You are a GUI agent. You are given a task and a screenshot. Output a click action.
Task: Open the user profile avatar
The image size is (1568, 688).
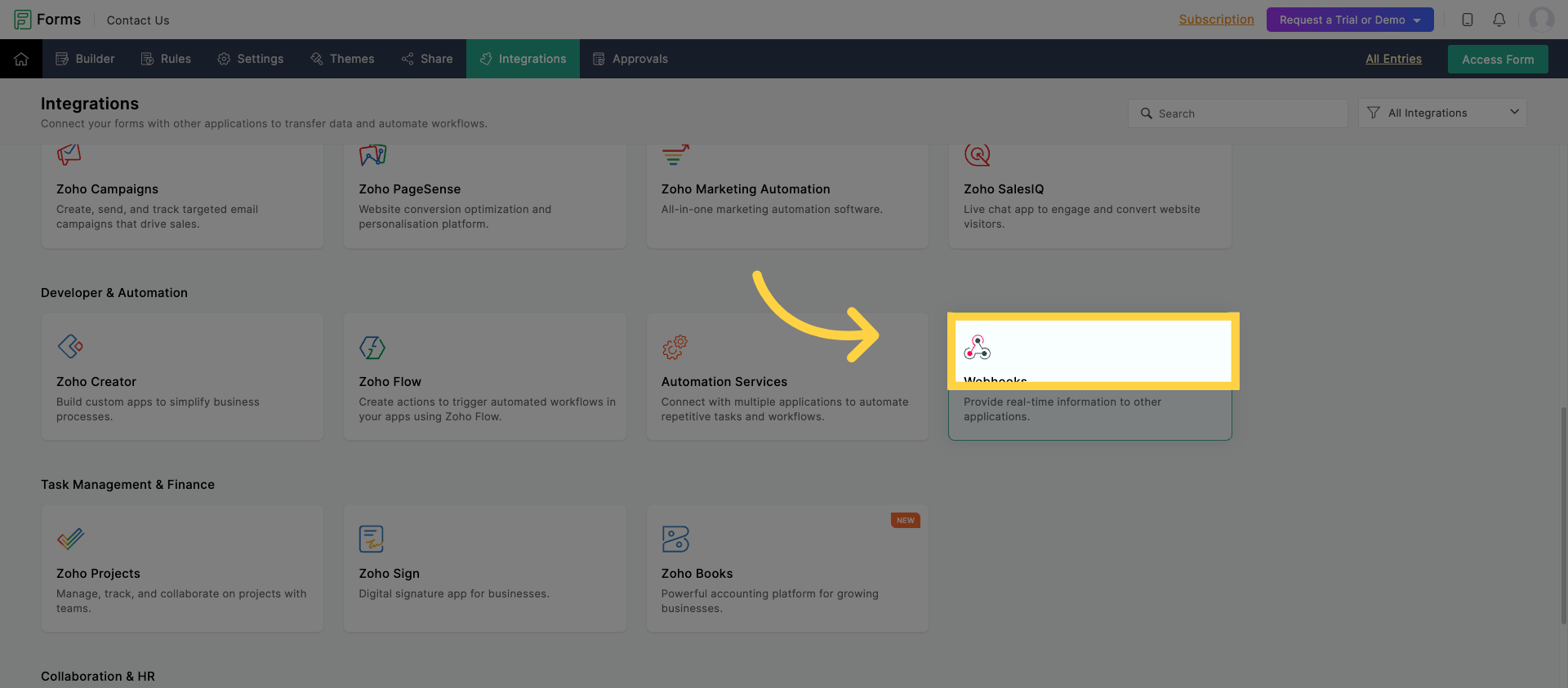pyautogui.click(x=1542, y=20)
